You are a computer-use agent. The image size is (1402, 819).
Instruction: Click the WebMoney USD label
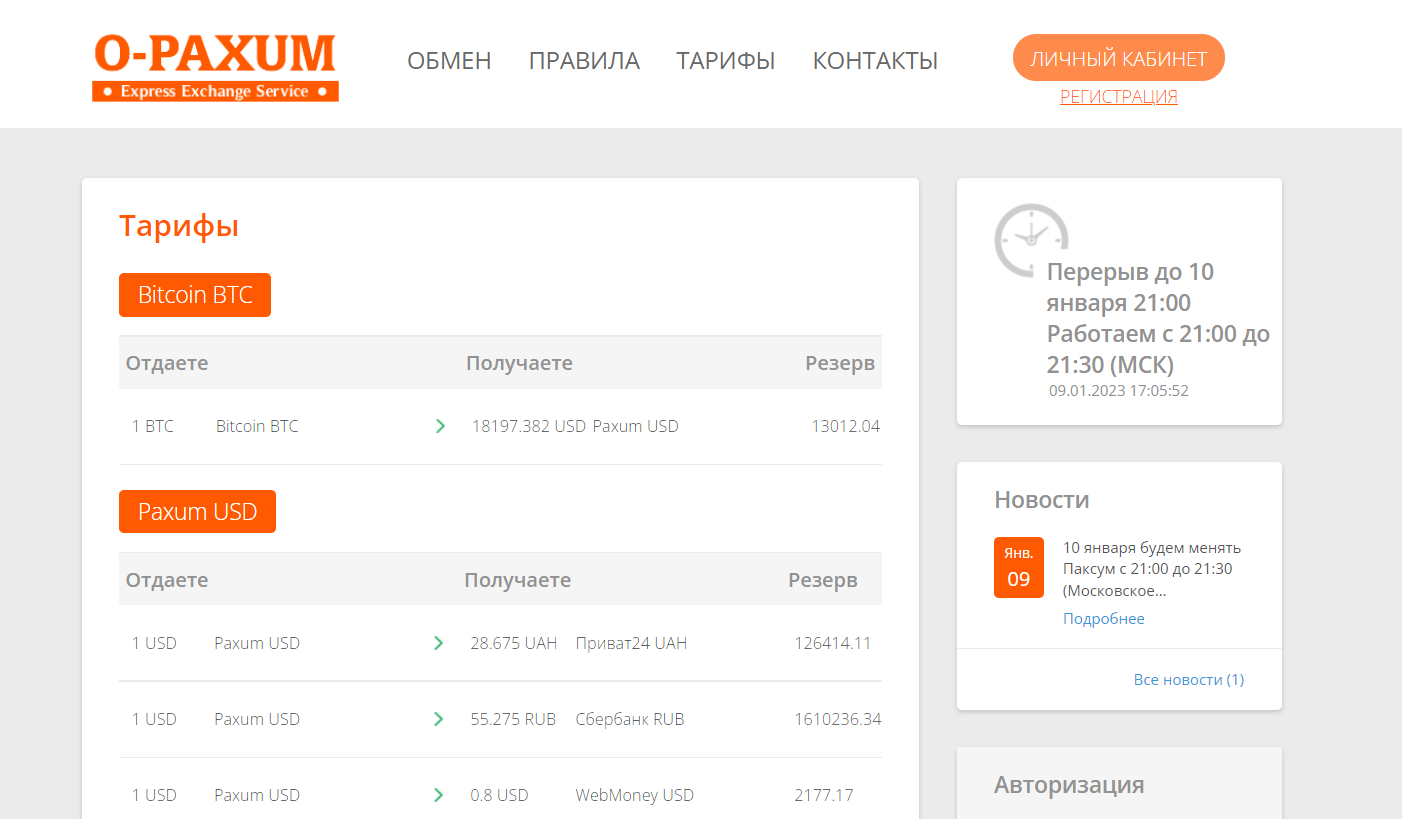(x=635, y=795)
